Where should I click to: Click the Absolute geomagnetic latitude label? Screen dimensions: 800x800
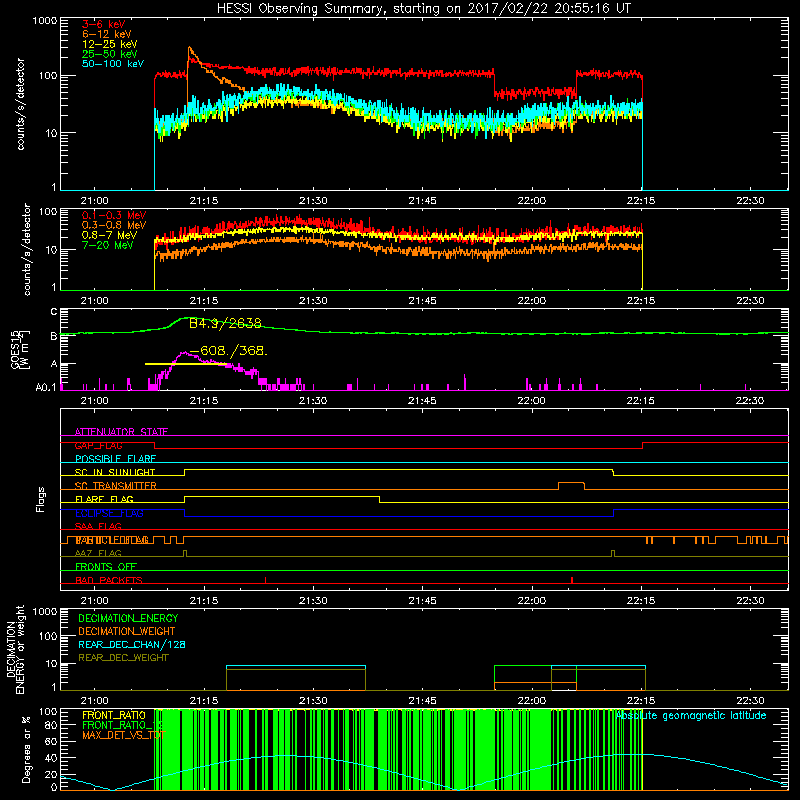click(x=691, y=715)
